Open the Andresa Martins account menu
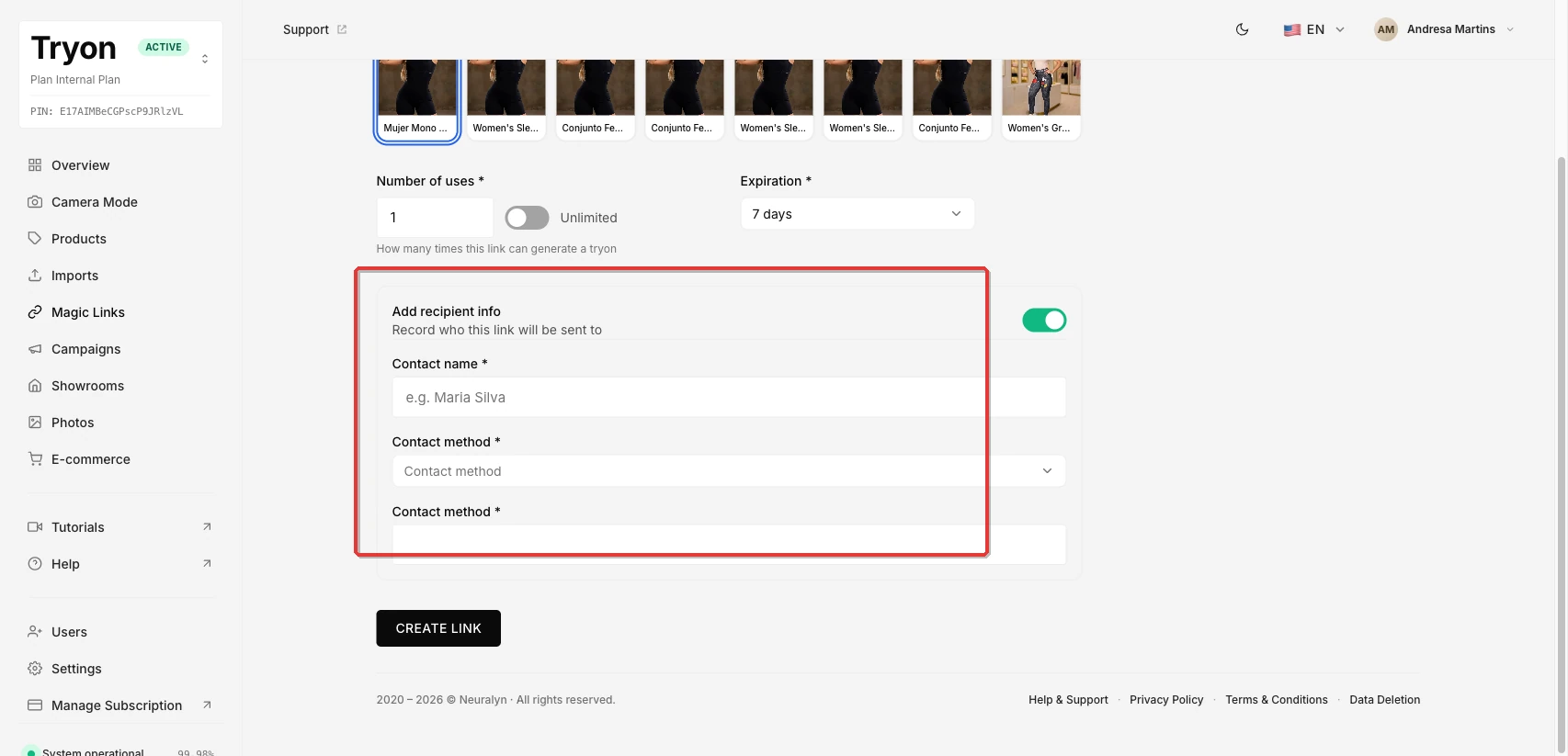Screen dimensions: 1568x756 (x=1444, y=29)
